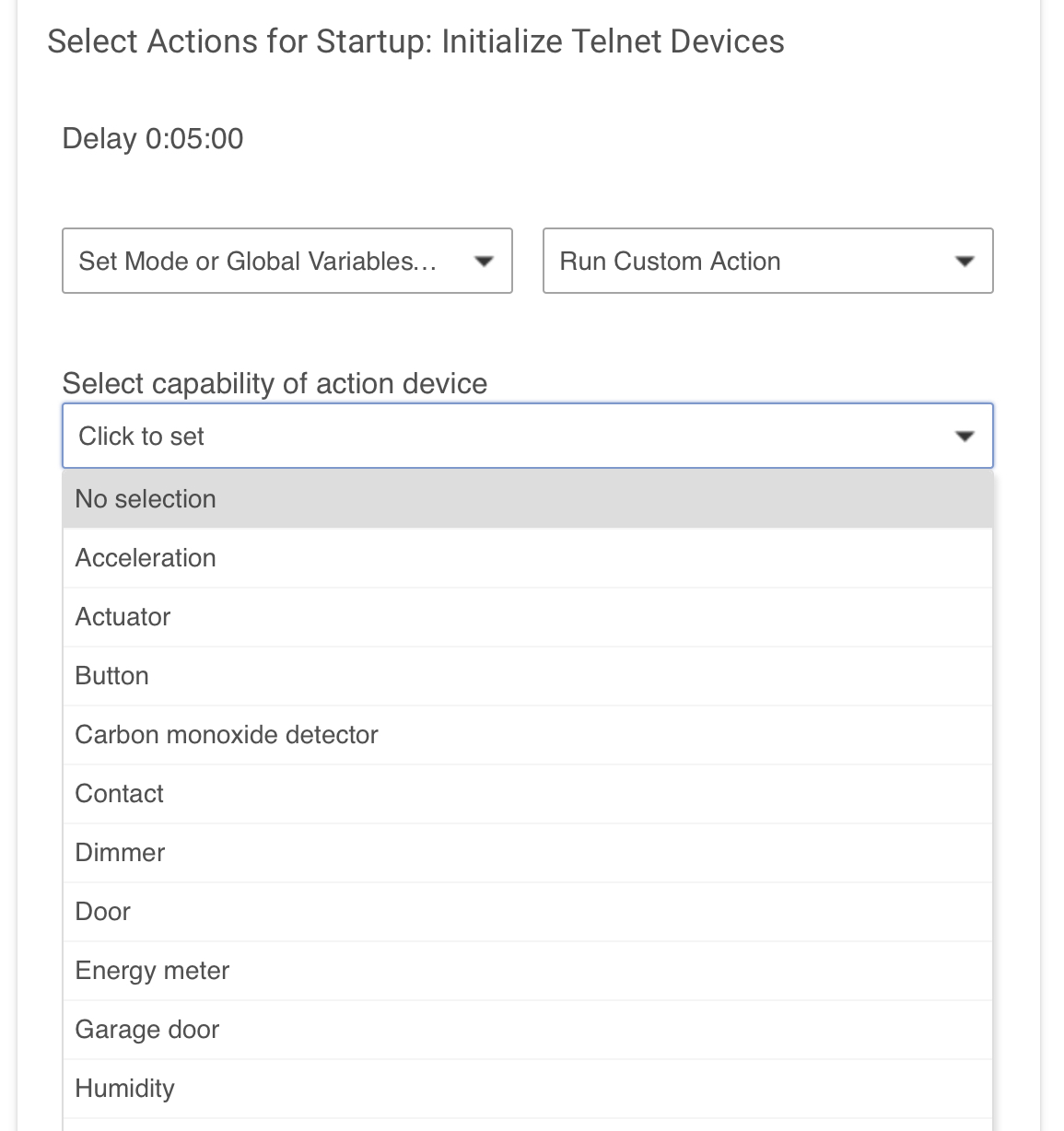Choose No selection from the list
Image resolution: width=1064 pixels, height=1131 pixels.
coord(528,499)
